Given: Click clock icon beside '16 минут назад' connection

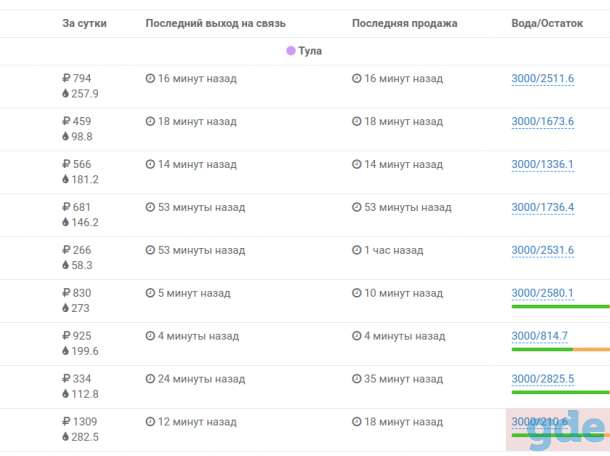Looking at the screenshot, I should [x=150, y=79].
